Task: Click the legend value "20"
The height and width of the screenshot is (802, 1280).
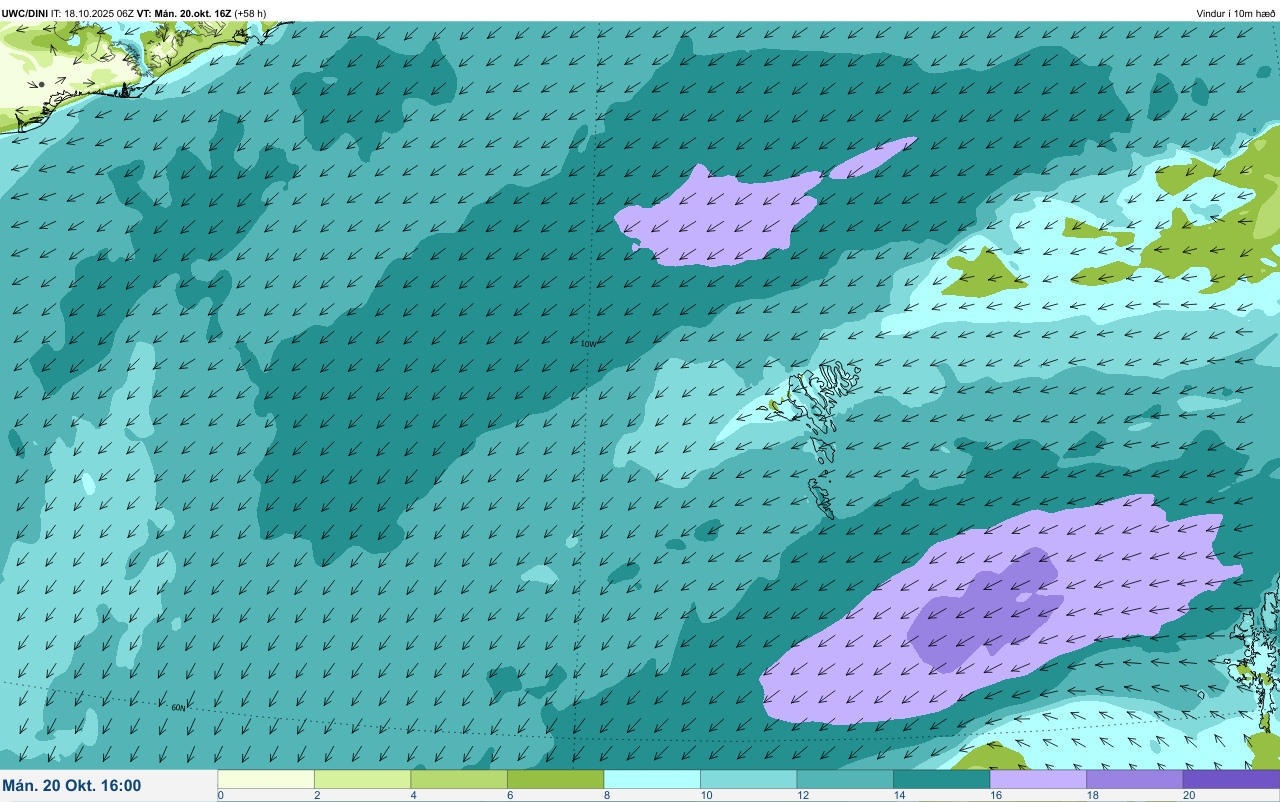Action: tap(1188, 795)
